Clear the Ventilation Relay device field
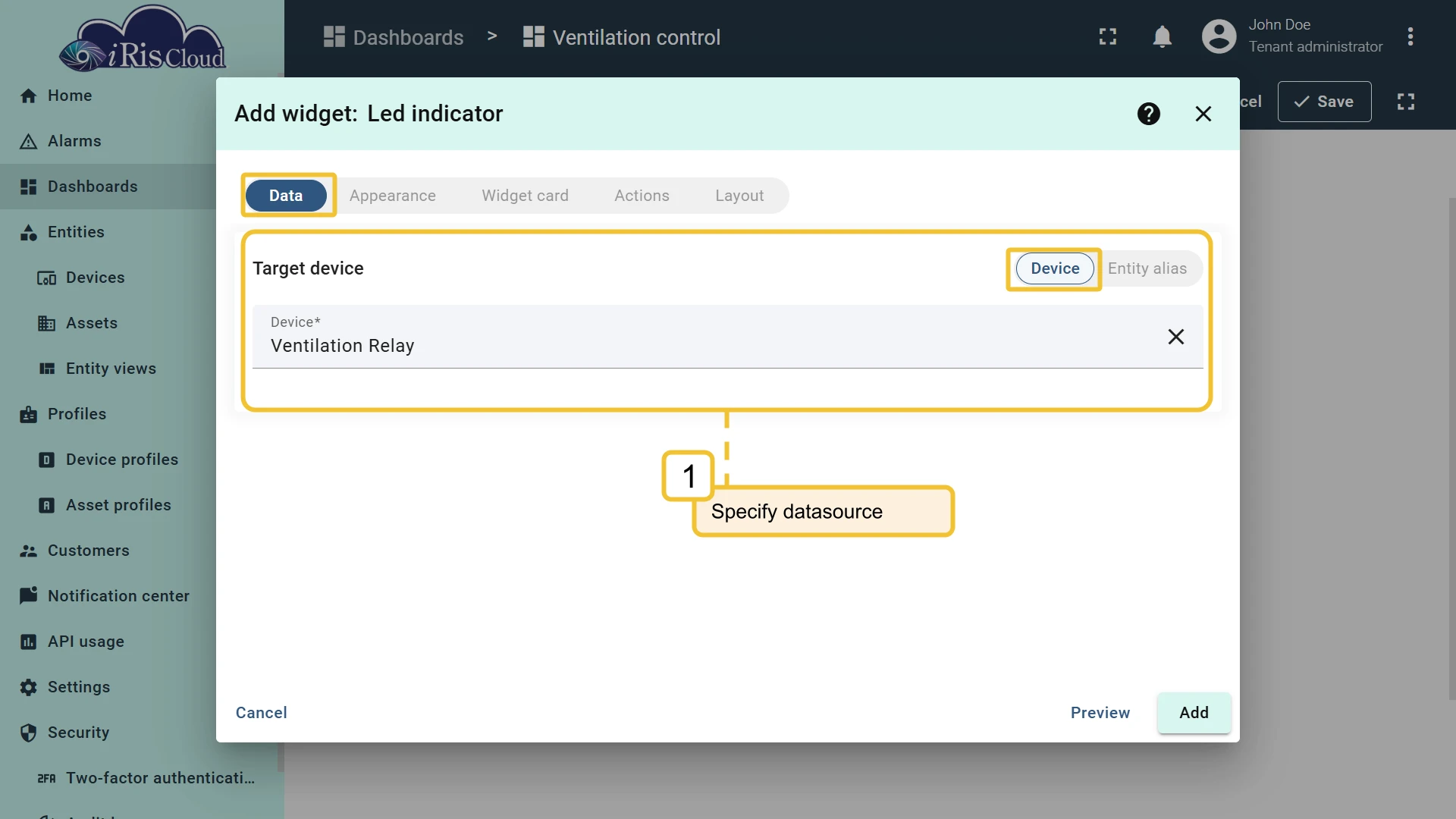This screenshot has height=819, width=1456. click(1175, 337)
